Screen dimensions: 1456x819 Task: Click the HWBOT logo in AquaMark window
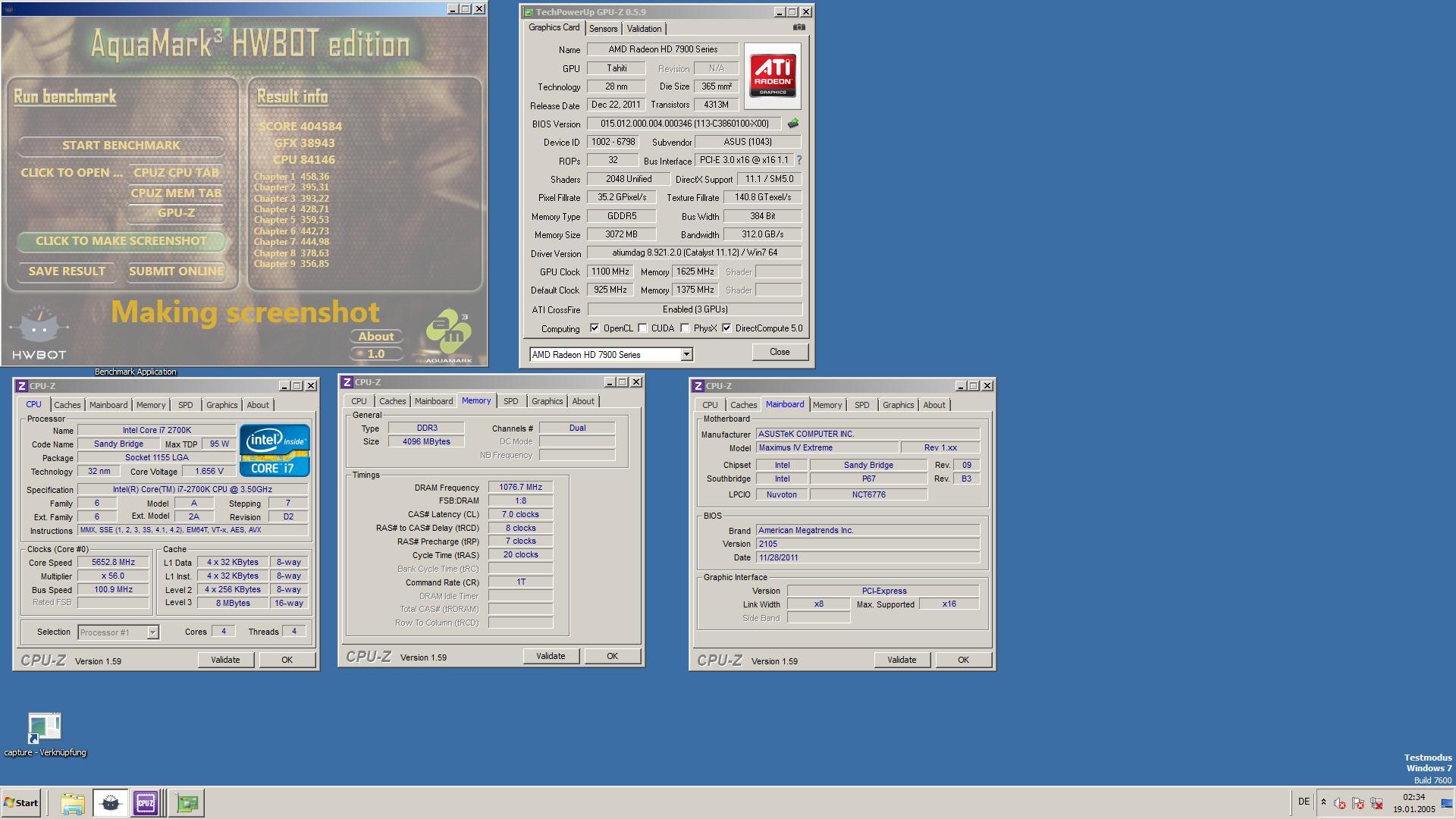39,333
